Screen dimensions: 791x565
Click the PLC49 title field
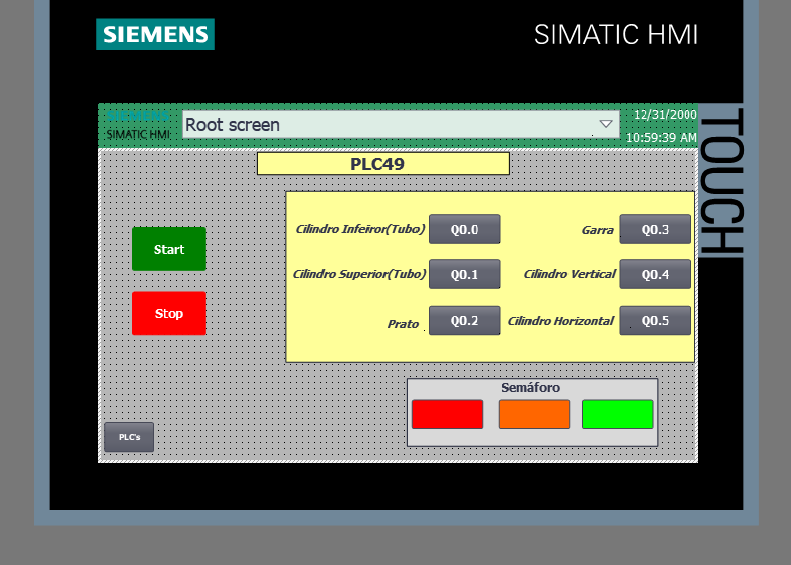383,164
